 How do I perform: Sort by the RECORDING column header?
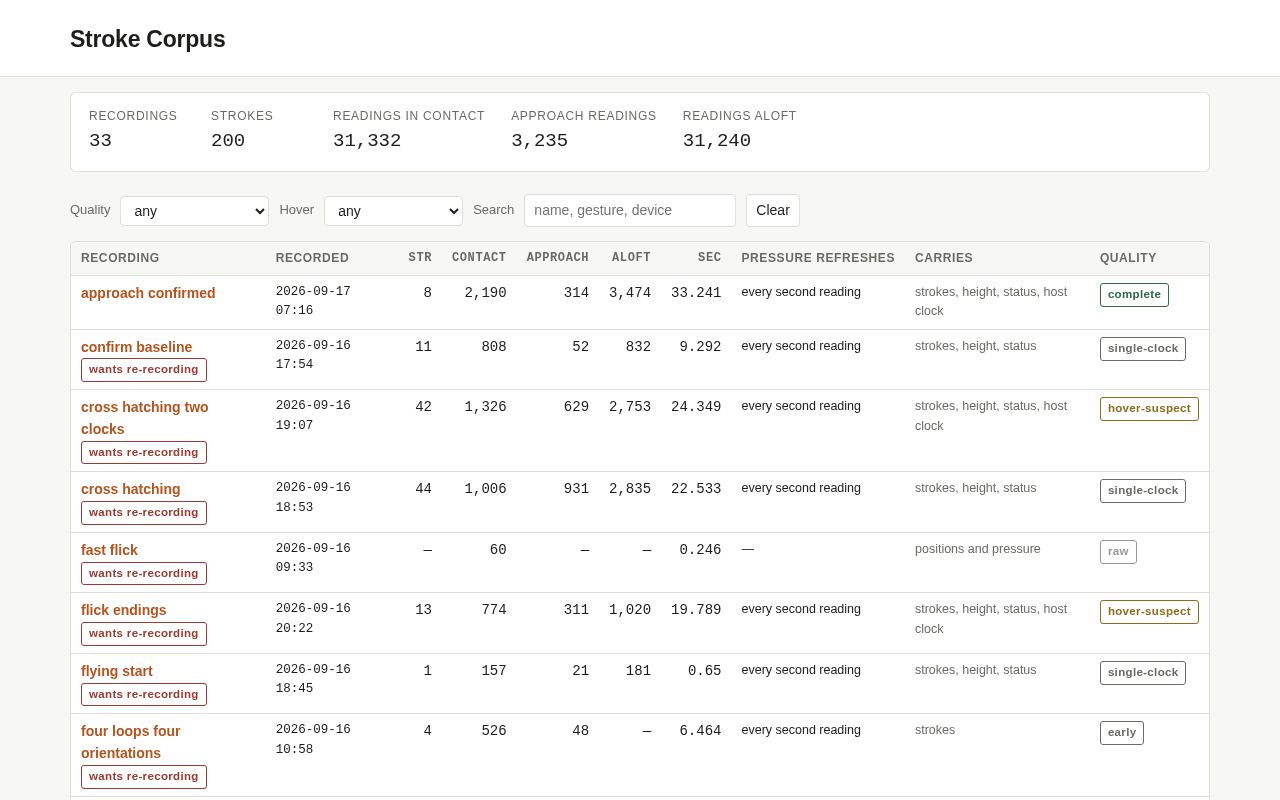click(x=120, y=258)
